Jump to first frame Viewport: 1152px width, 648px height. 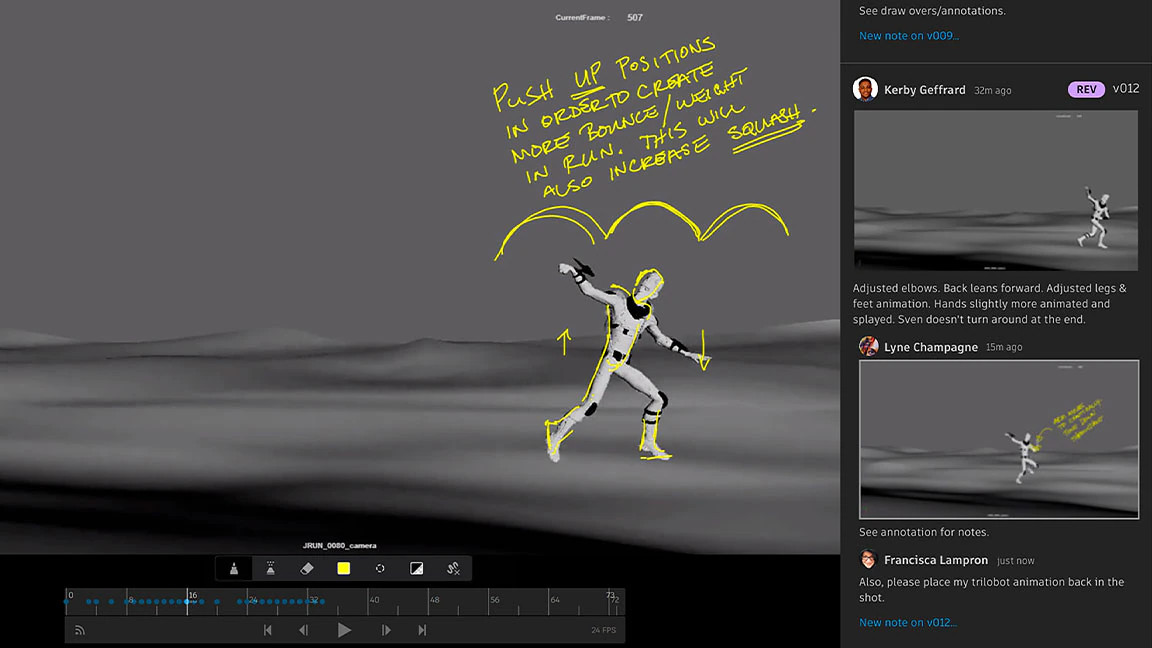click(267, 630)
